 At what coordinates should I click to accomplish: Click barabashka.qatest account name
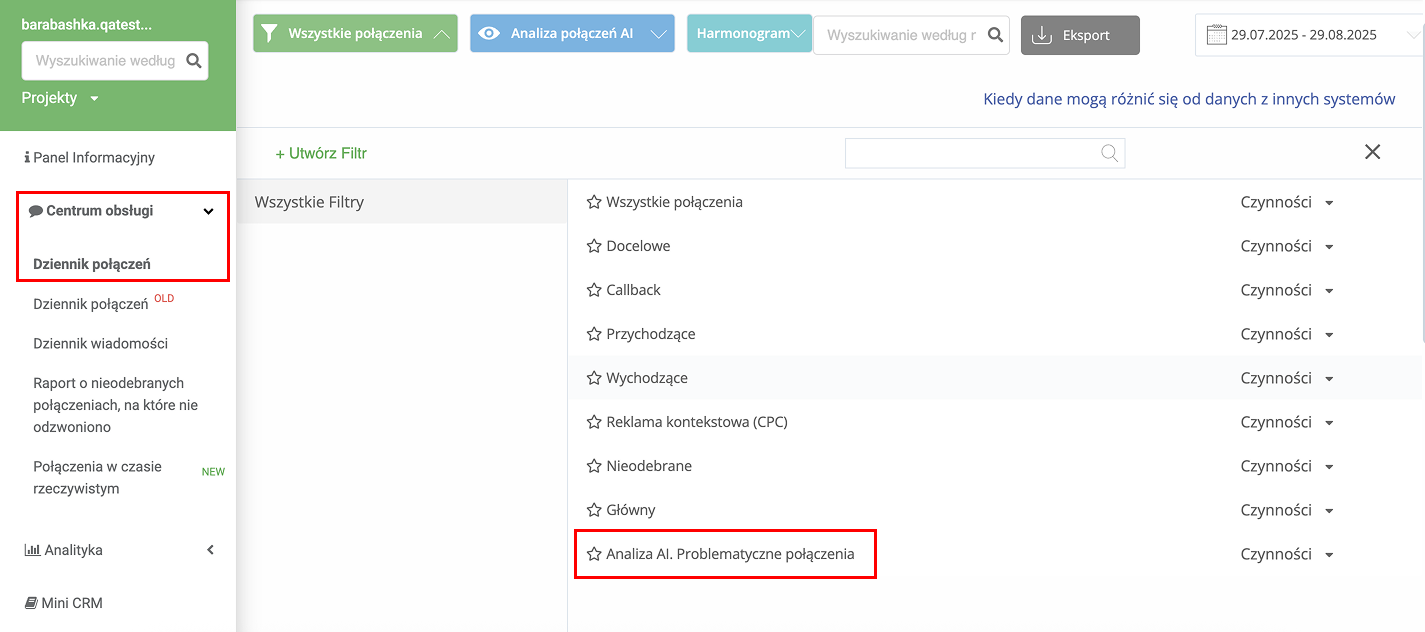pyautogui.click(x=87, y=23)
